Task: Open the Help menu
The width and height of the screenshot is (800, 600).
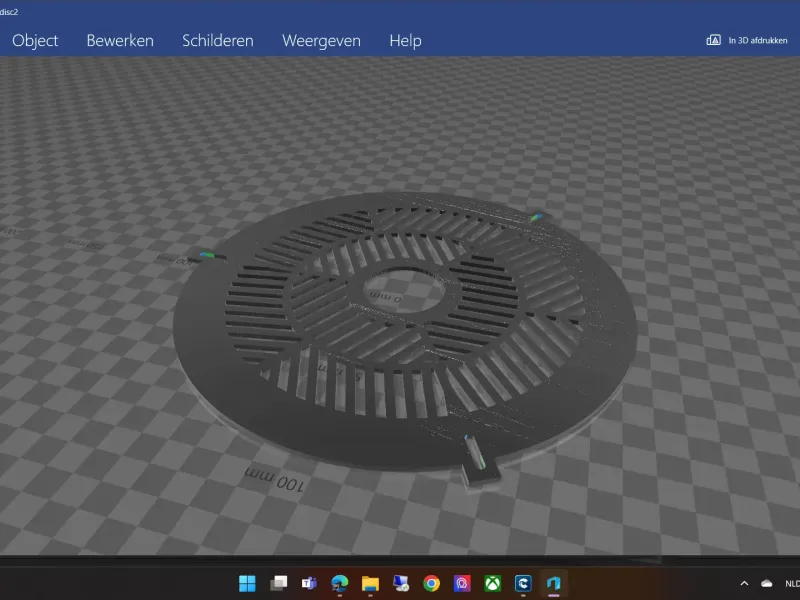Action: click(406, 40)
